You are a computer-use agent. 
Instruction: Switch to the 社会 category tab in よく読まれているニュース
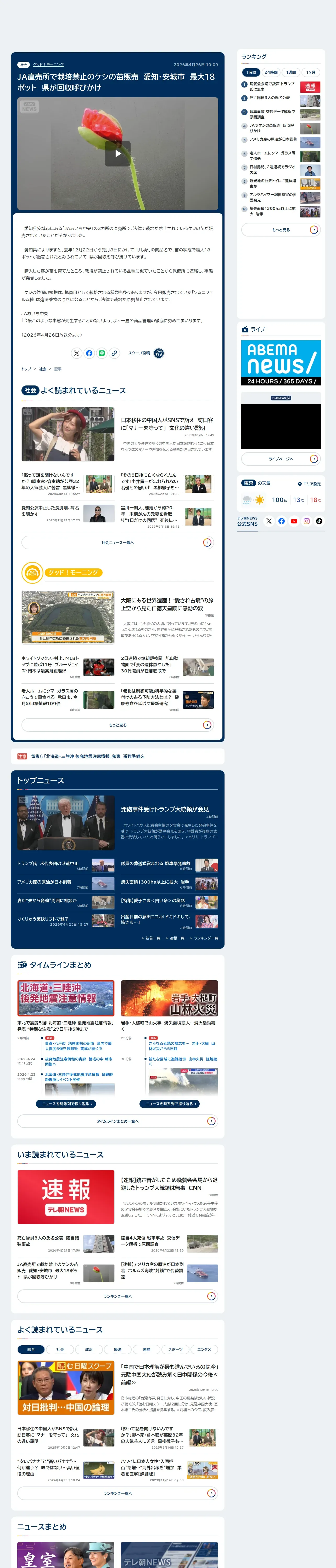[60, 1350]
